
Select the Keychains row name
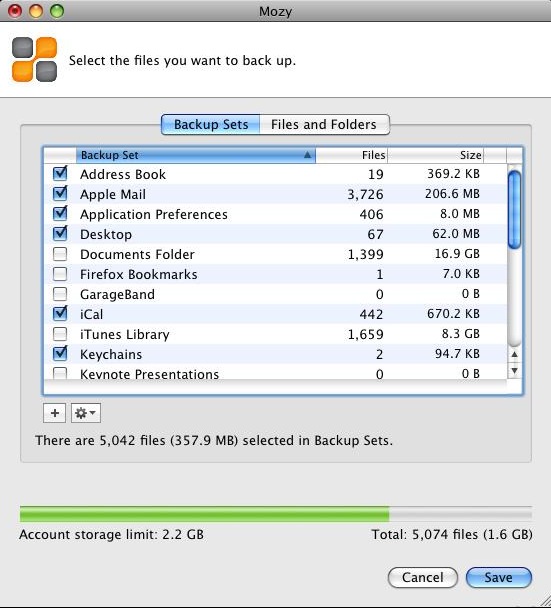tap(111, 354)
